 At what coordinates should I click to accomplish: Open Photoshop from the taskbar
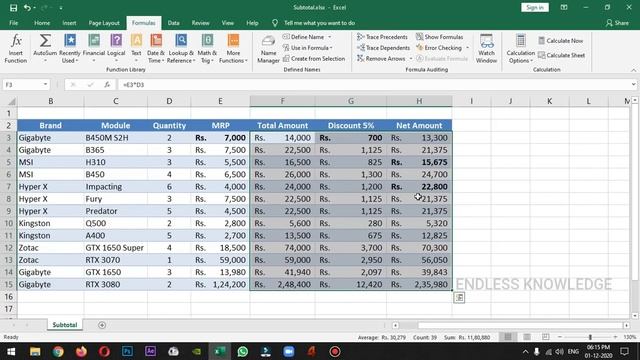[x=127, y=351]
